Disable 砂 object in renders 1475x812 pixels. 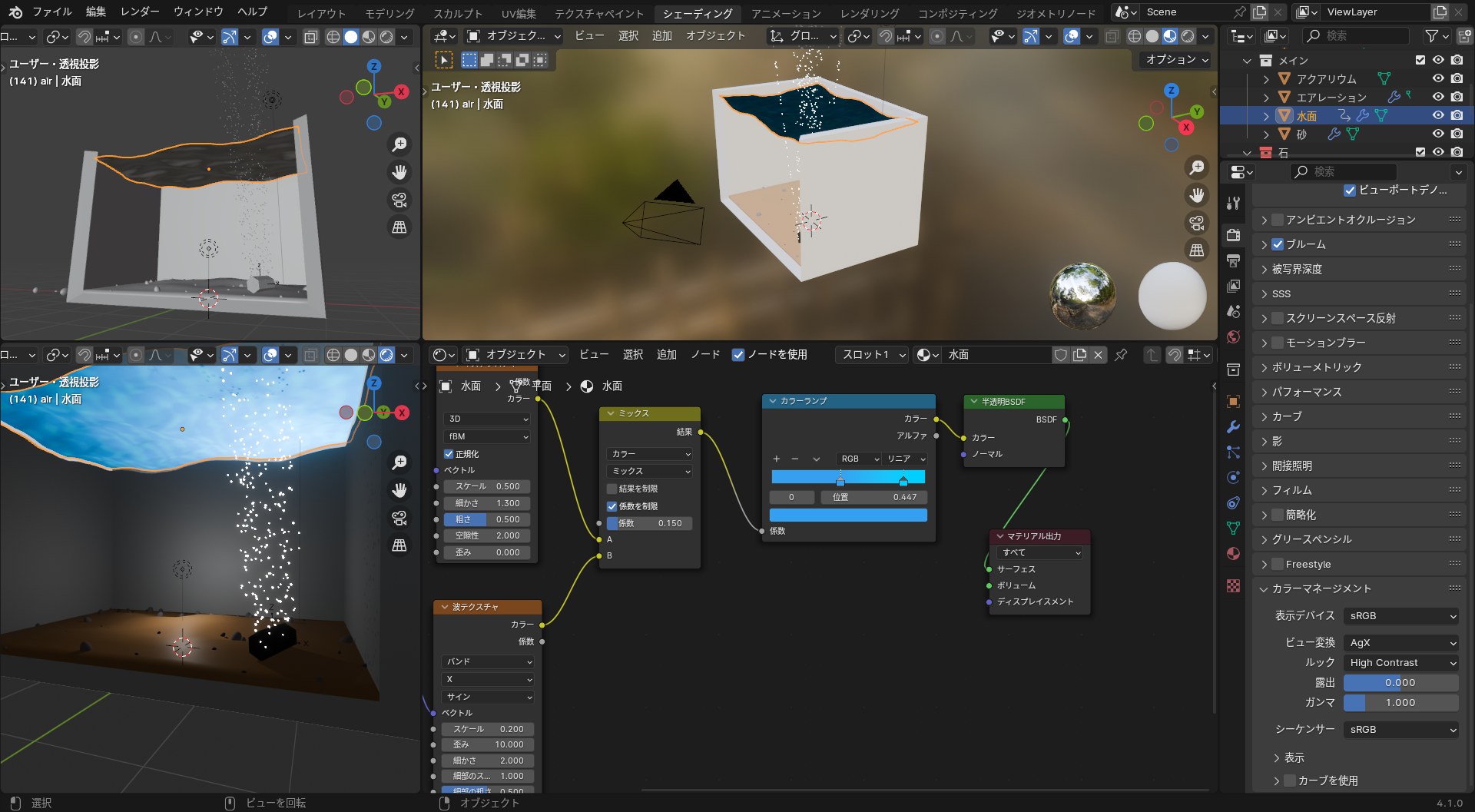(1457, 134)
